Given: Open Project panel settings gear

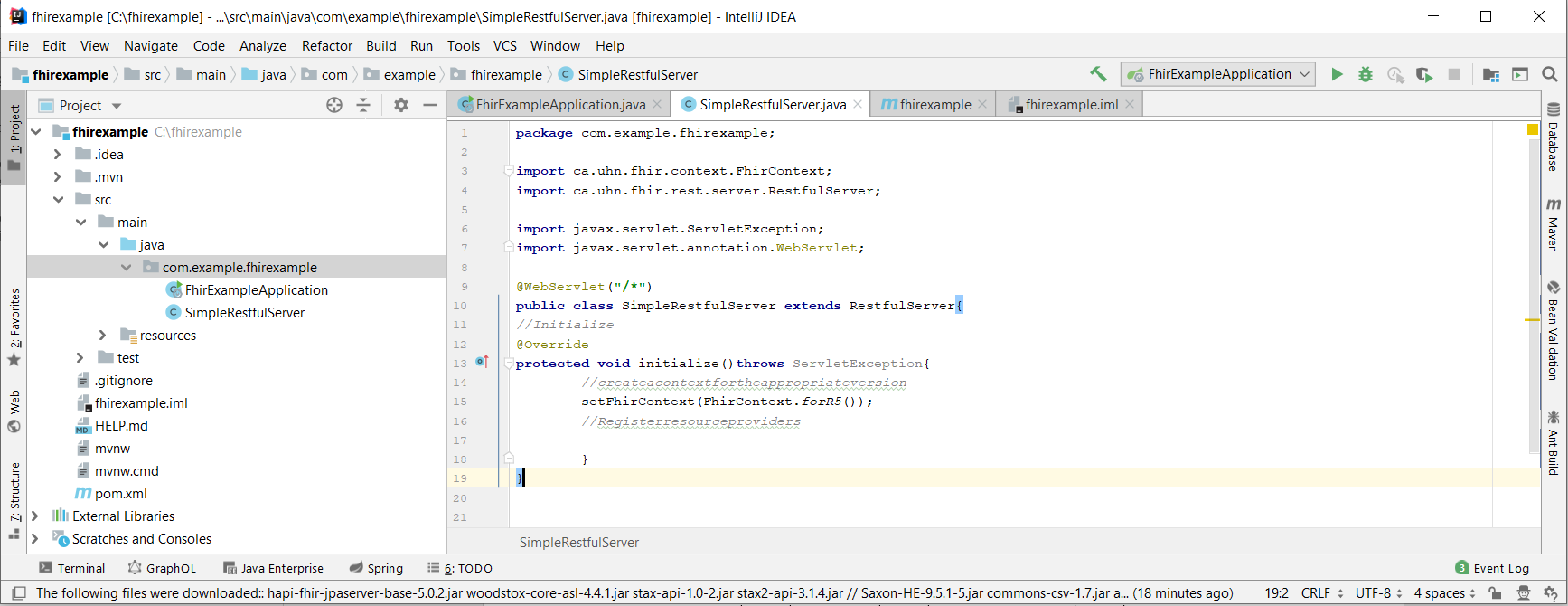Looking at the screenshot, I should (401, 105).
